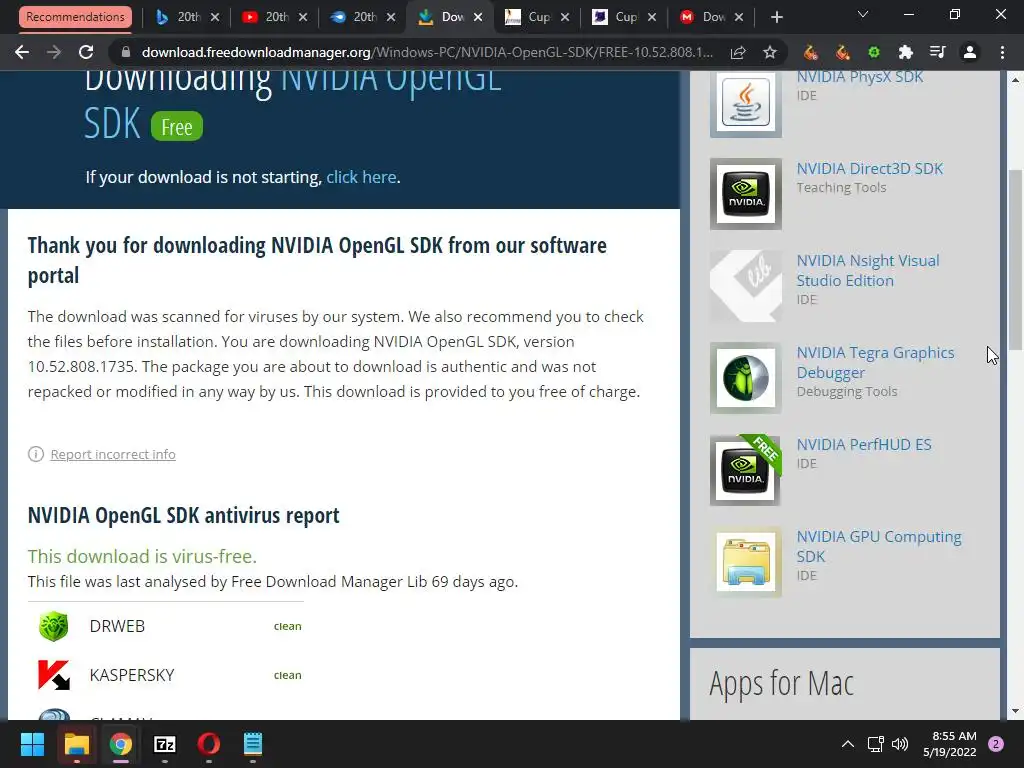Click the Report incorrect info link
This screenshot has height=768, width=1024.
(x=113, y=455)
